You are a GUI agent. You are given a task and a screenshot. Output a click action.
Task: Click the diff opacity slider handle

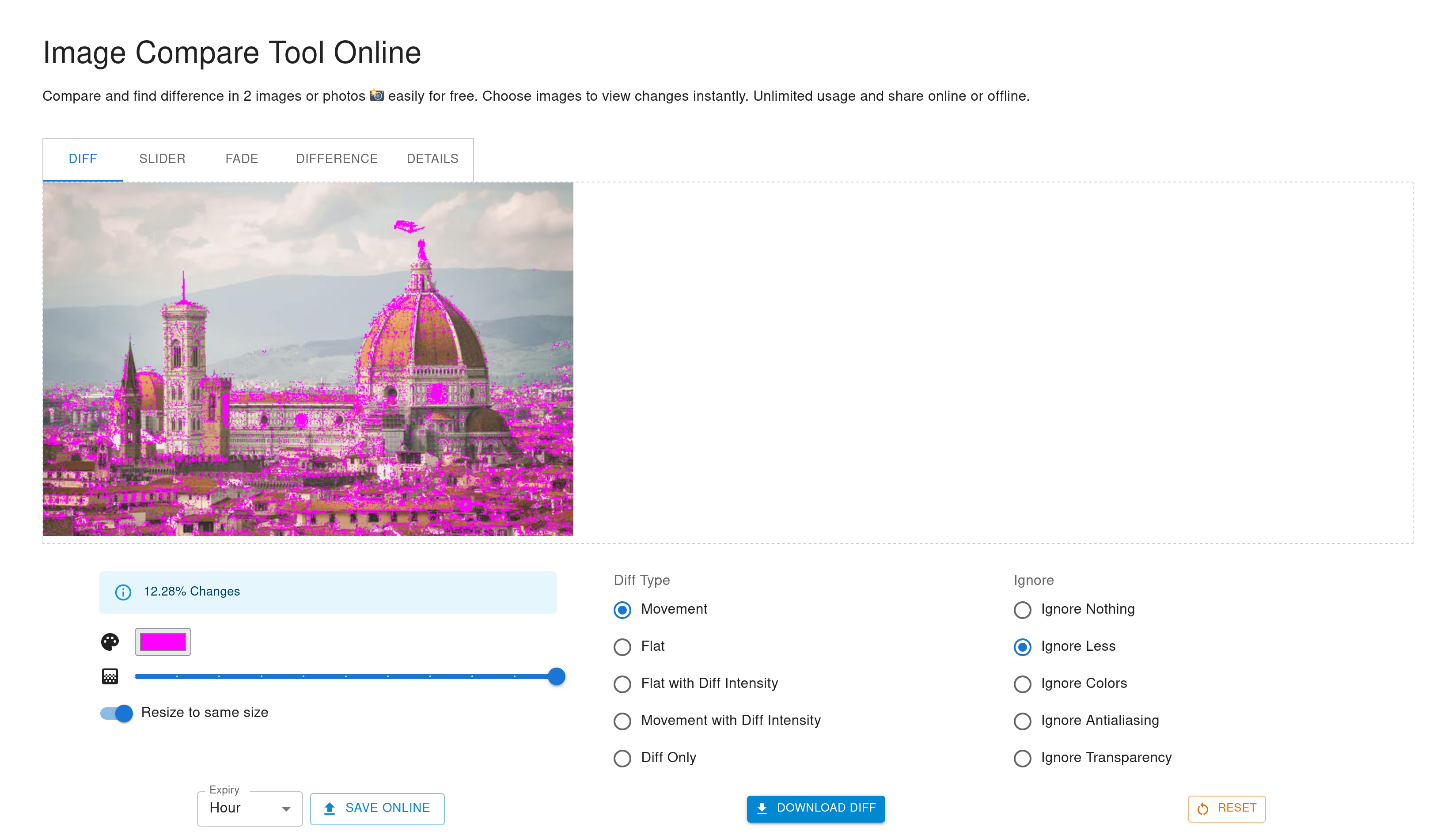556,676
